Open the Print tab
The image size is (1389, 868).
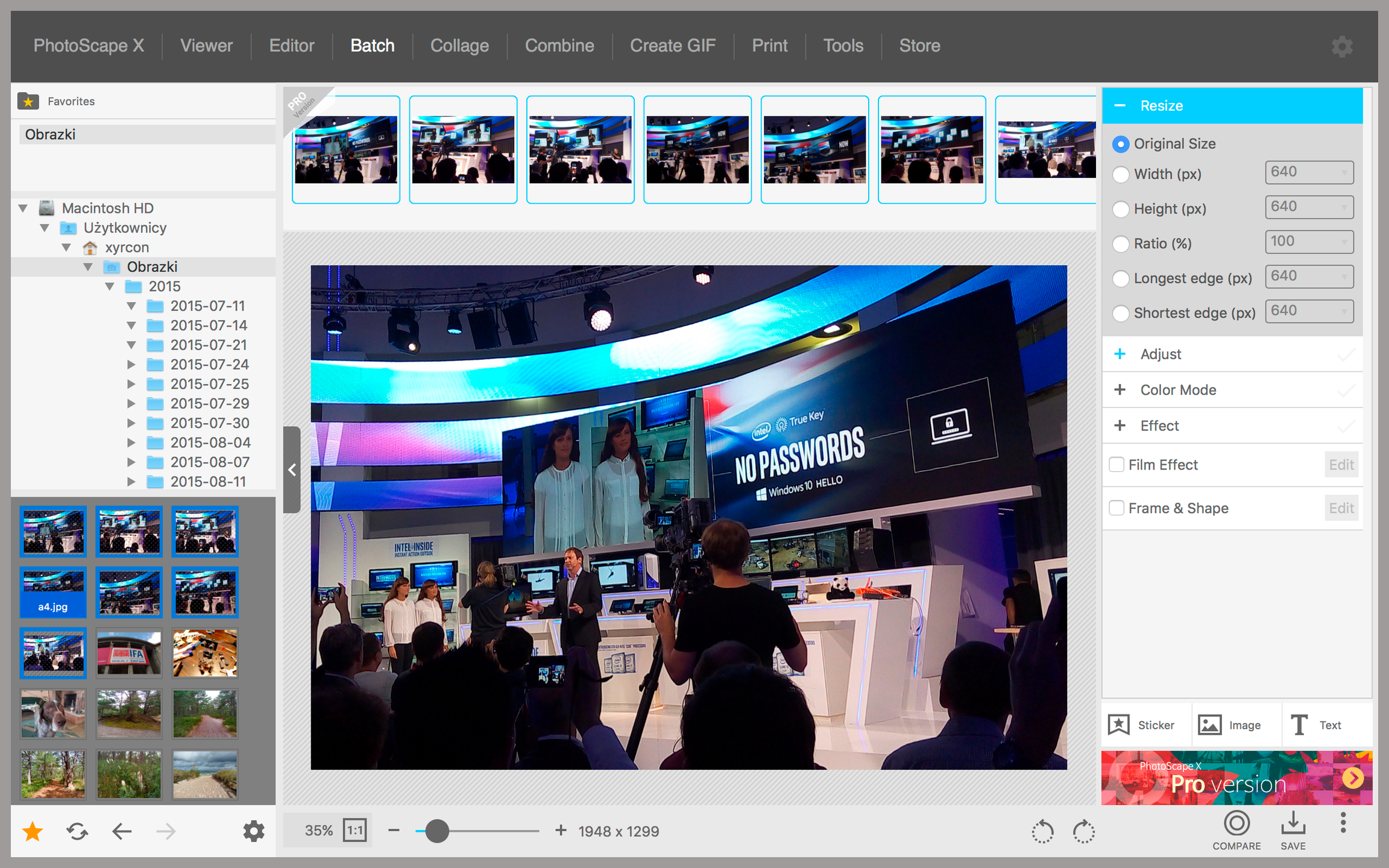(x=770, y=46)
